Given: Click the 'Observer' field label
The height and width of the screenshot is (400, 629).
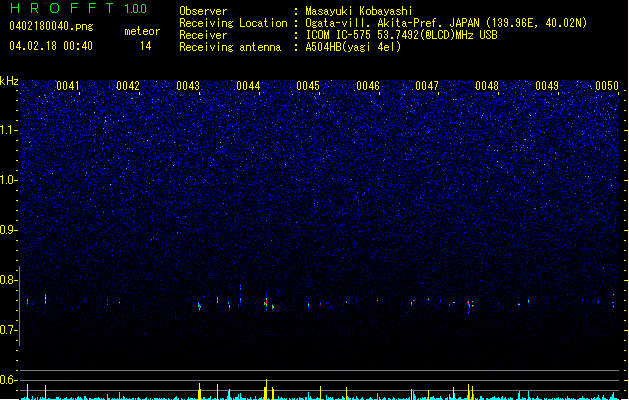Looking at the screenshot, I should 203,11.
